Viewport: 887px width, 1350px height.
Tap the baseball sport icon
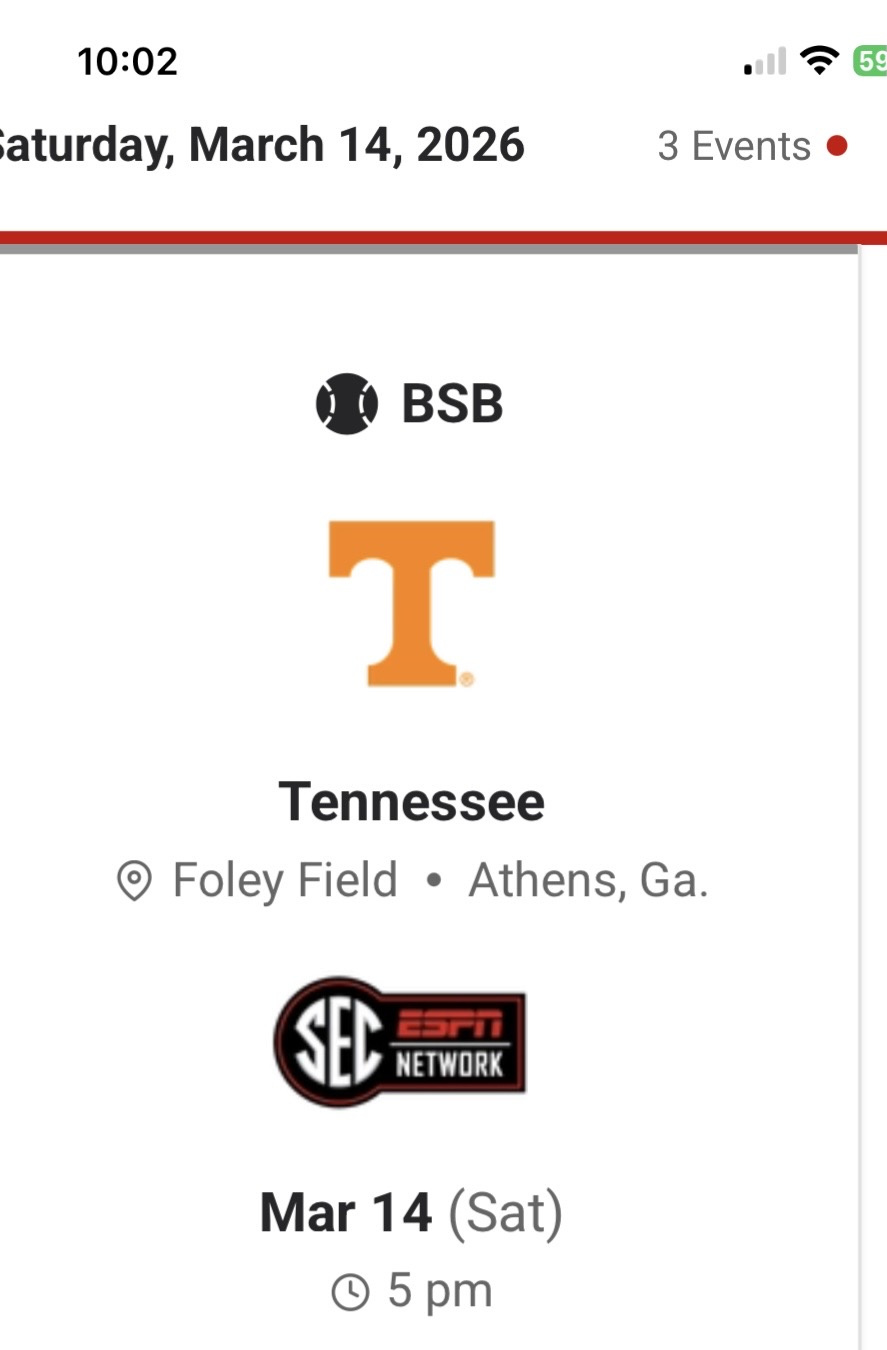(346, 404)
